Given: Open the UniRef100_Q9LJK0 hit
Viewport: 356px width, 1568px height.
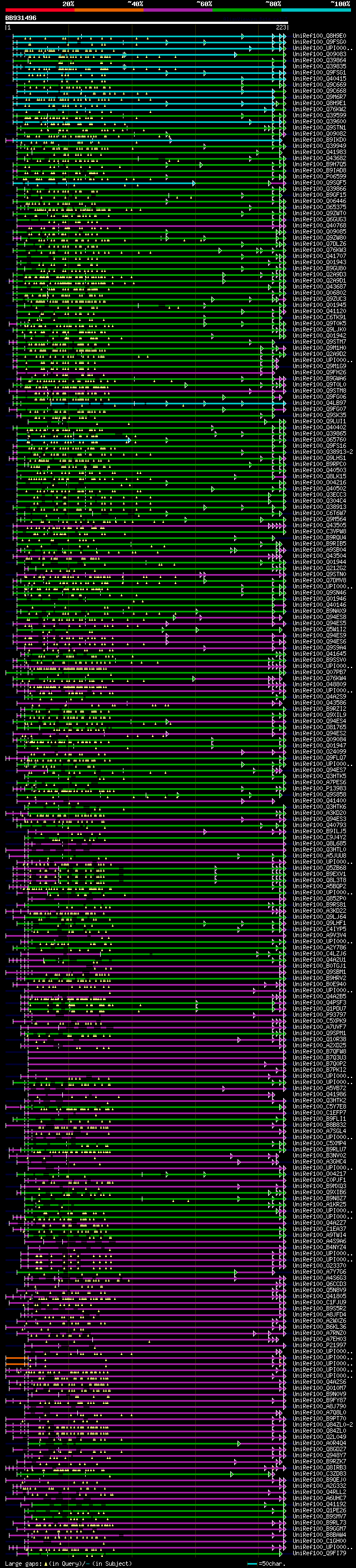Looking at the screenshot, I should tap(319, 329).
